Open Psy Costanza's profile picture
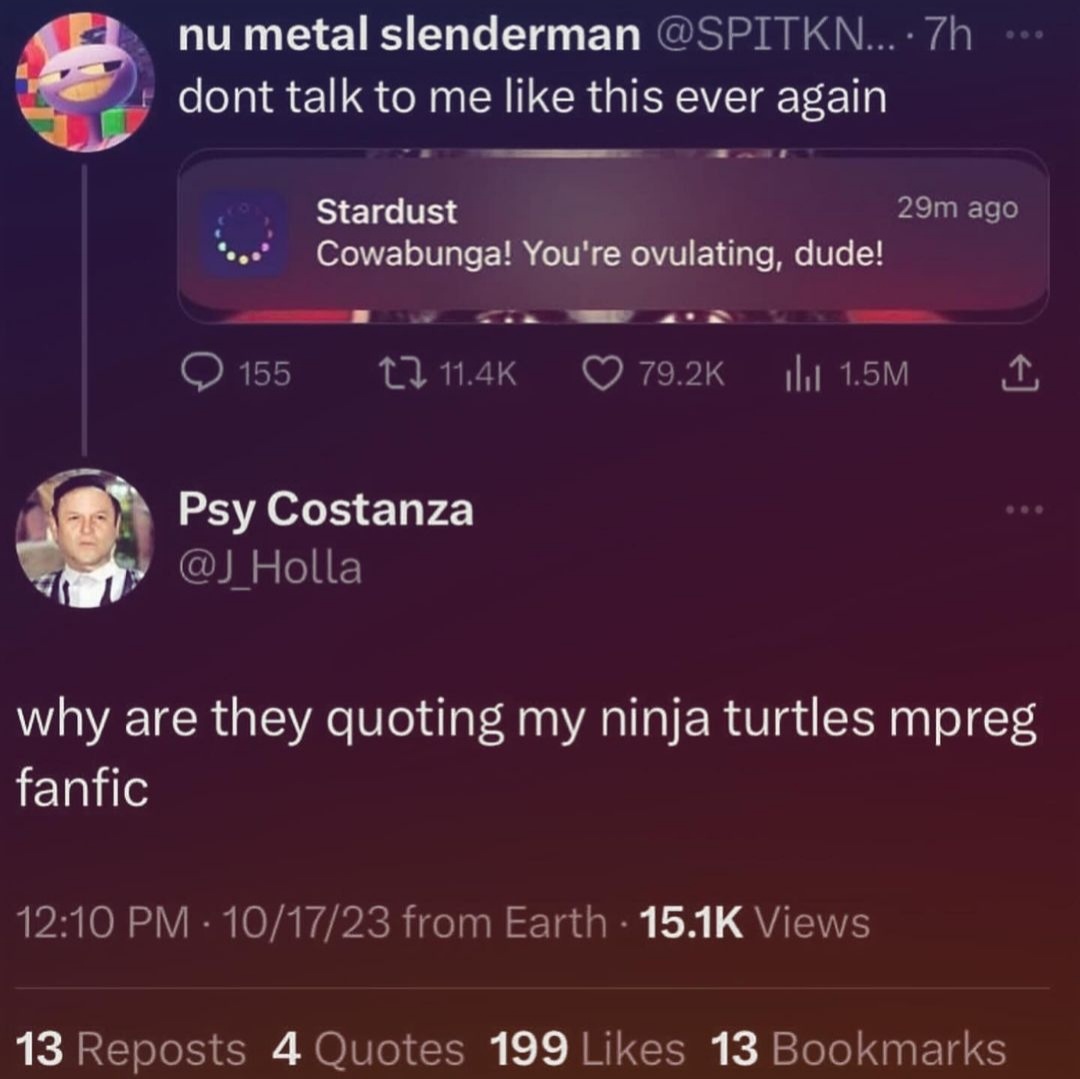Viewport: 1080px width, 1079px height. (x=85, y=538)
